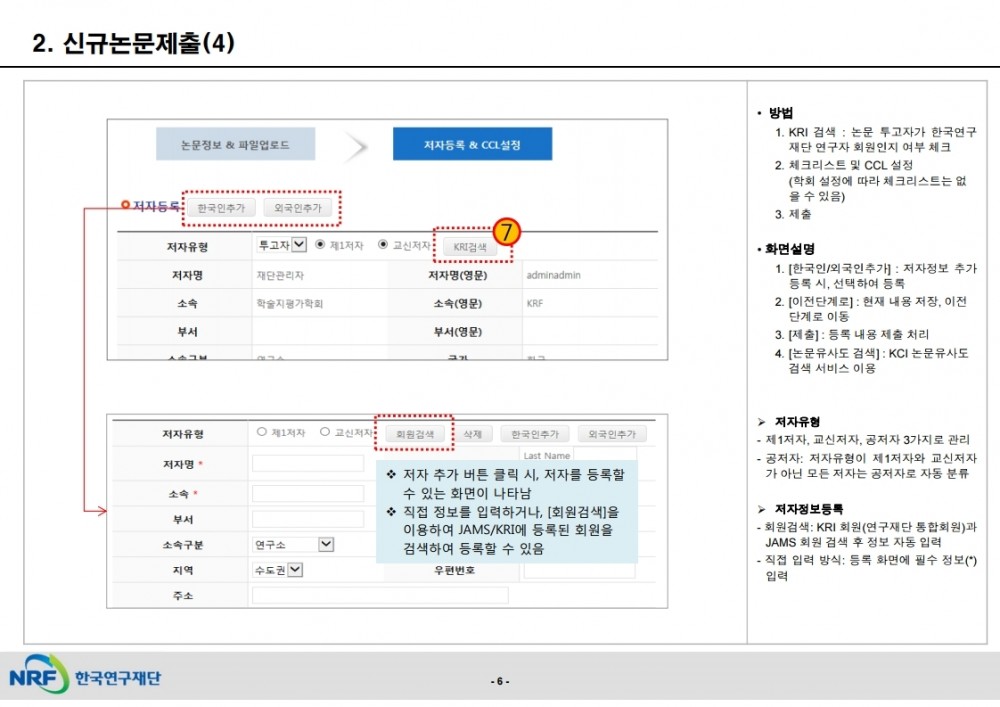Click the Last Name input field

[605, 455]
